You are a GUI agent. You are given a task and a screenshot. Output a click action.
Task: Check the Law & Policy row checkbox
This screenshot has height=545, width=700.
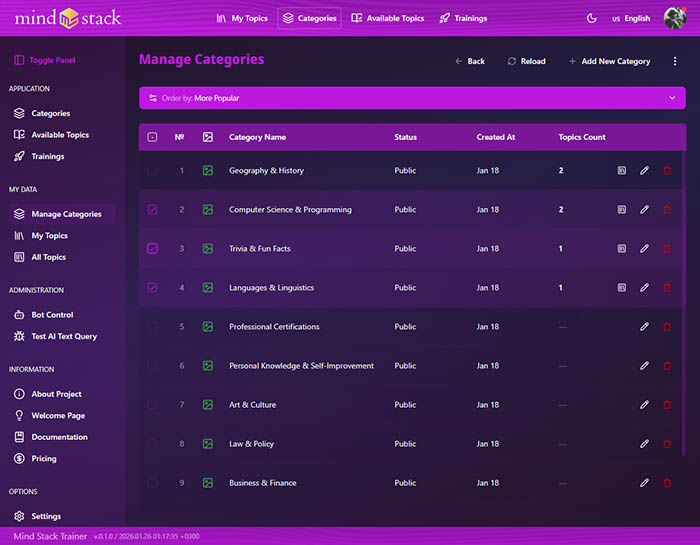click(152, 444)
